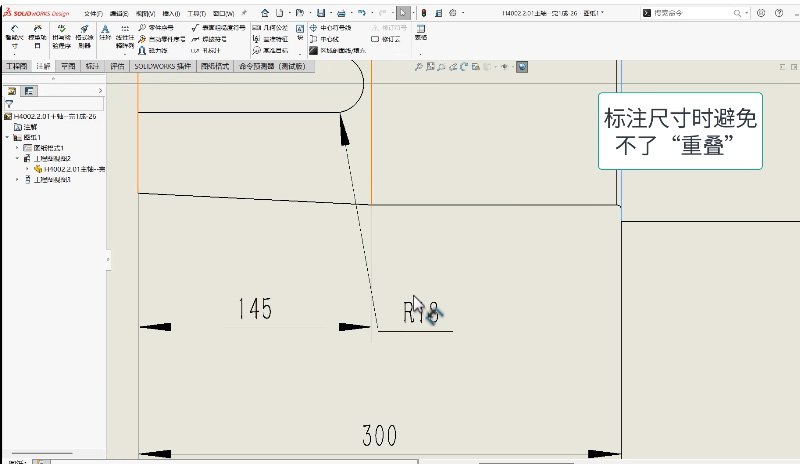Open the 编辑(E) menu
The image size is (800, 464).
119,14
